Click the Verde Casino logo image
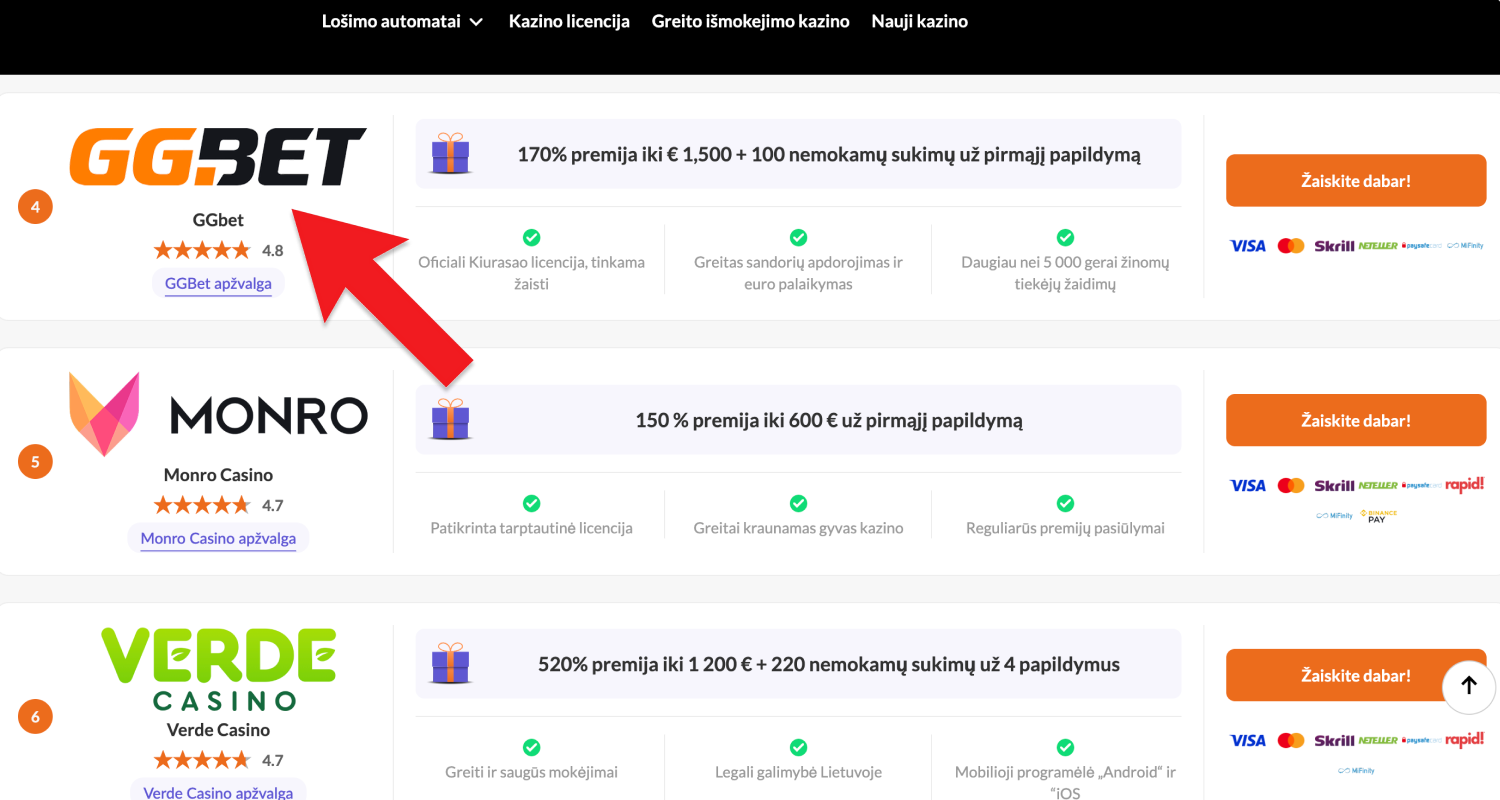 pos(218,669)
